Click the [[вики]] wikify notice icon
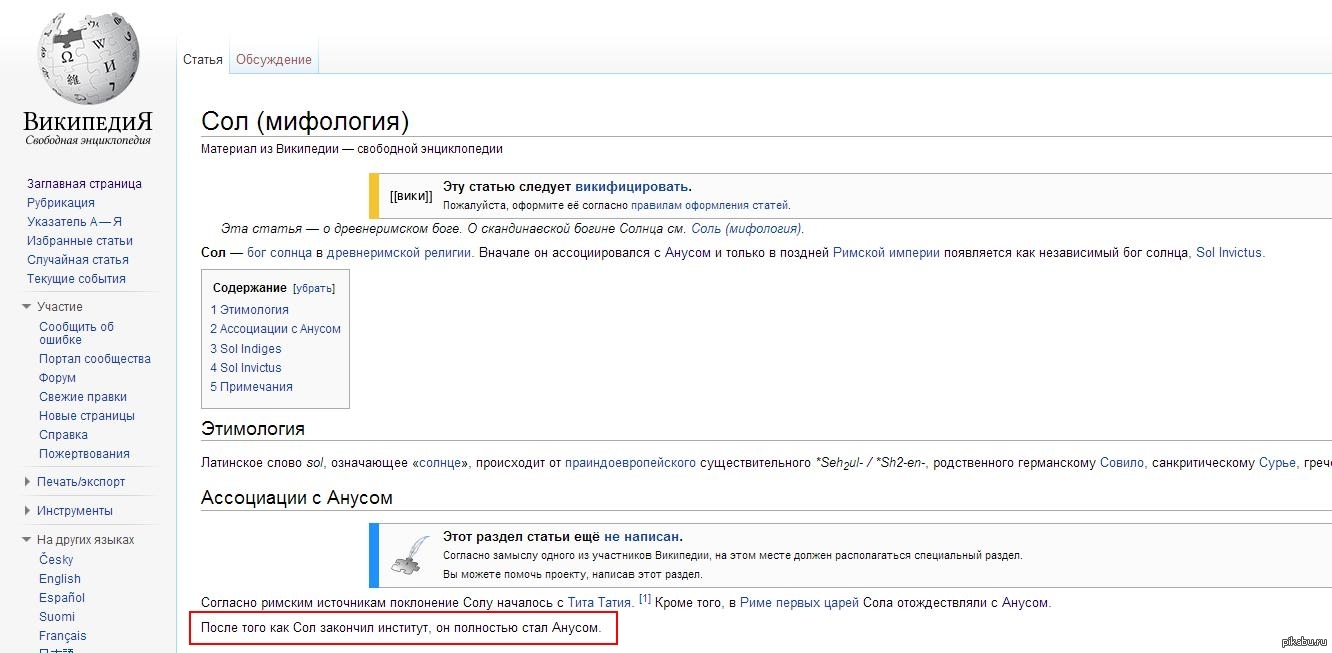This screenshot has width=1332, height=653. pos(411,196)
